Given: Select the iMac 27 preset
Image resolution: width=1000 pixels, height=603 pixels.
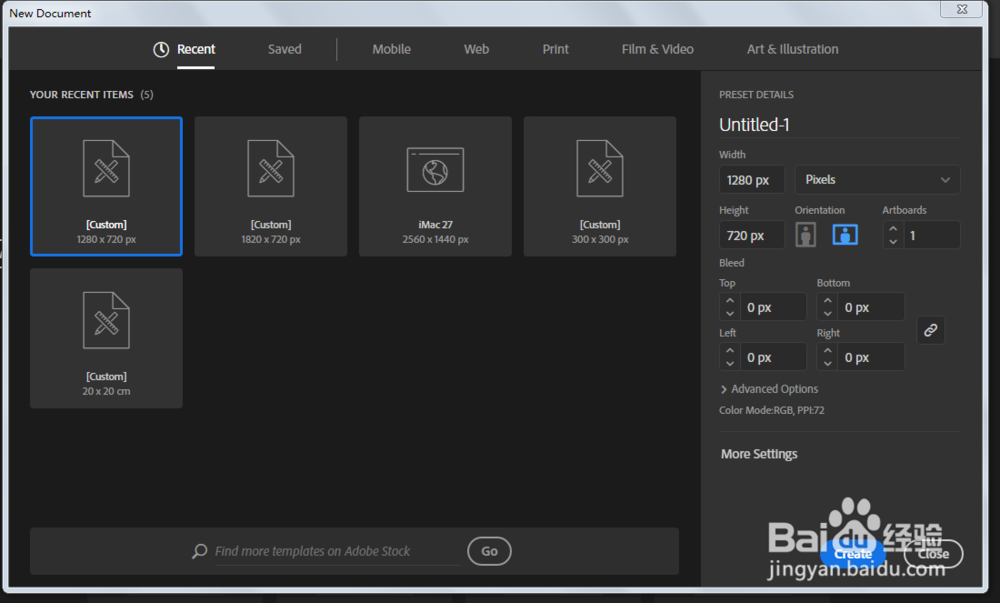Looking at the screenshot, I should click(436, 186).
